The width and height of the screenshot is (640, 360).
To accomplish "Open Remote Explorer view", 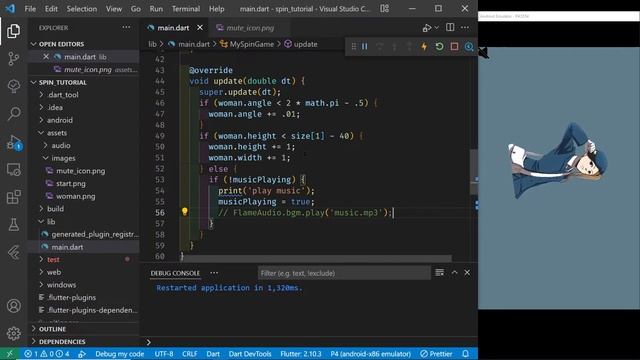I will pos(13,169).
